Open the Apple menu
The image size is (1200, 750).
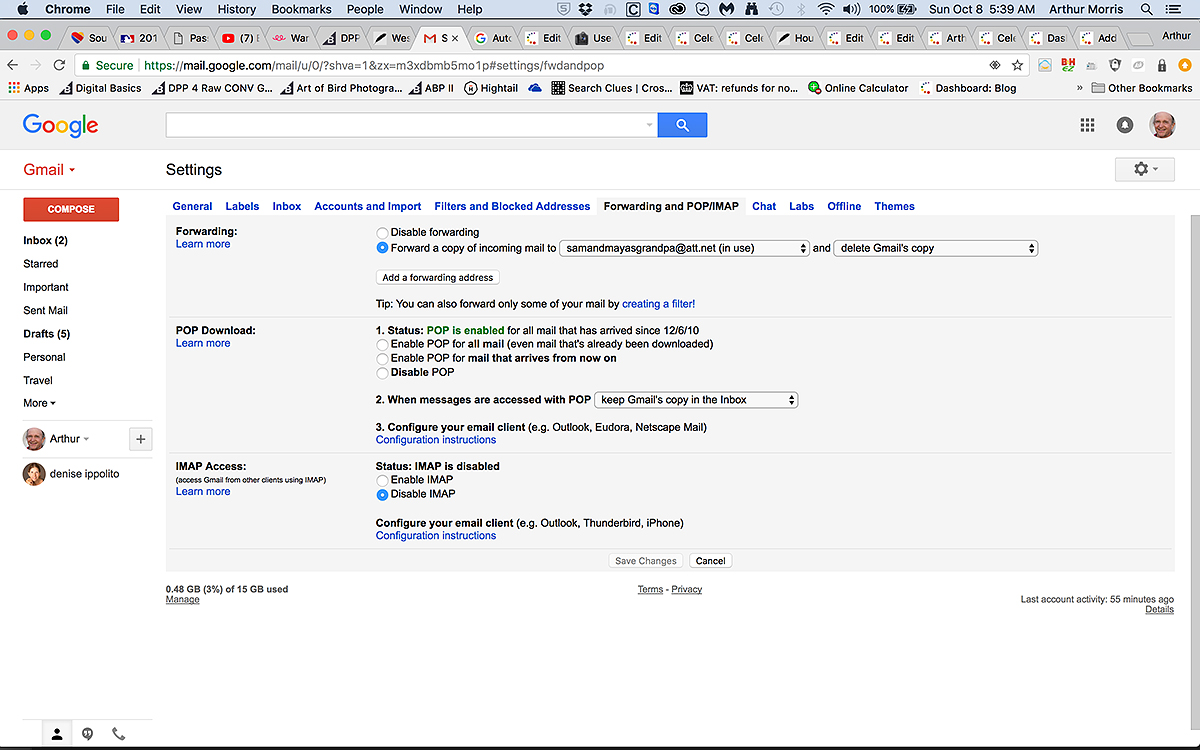(21, 9)
